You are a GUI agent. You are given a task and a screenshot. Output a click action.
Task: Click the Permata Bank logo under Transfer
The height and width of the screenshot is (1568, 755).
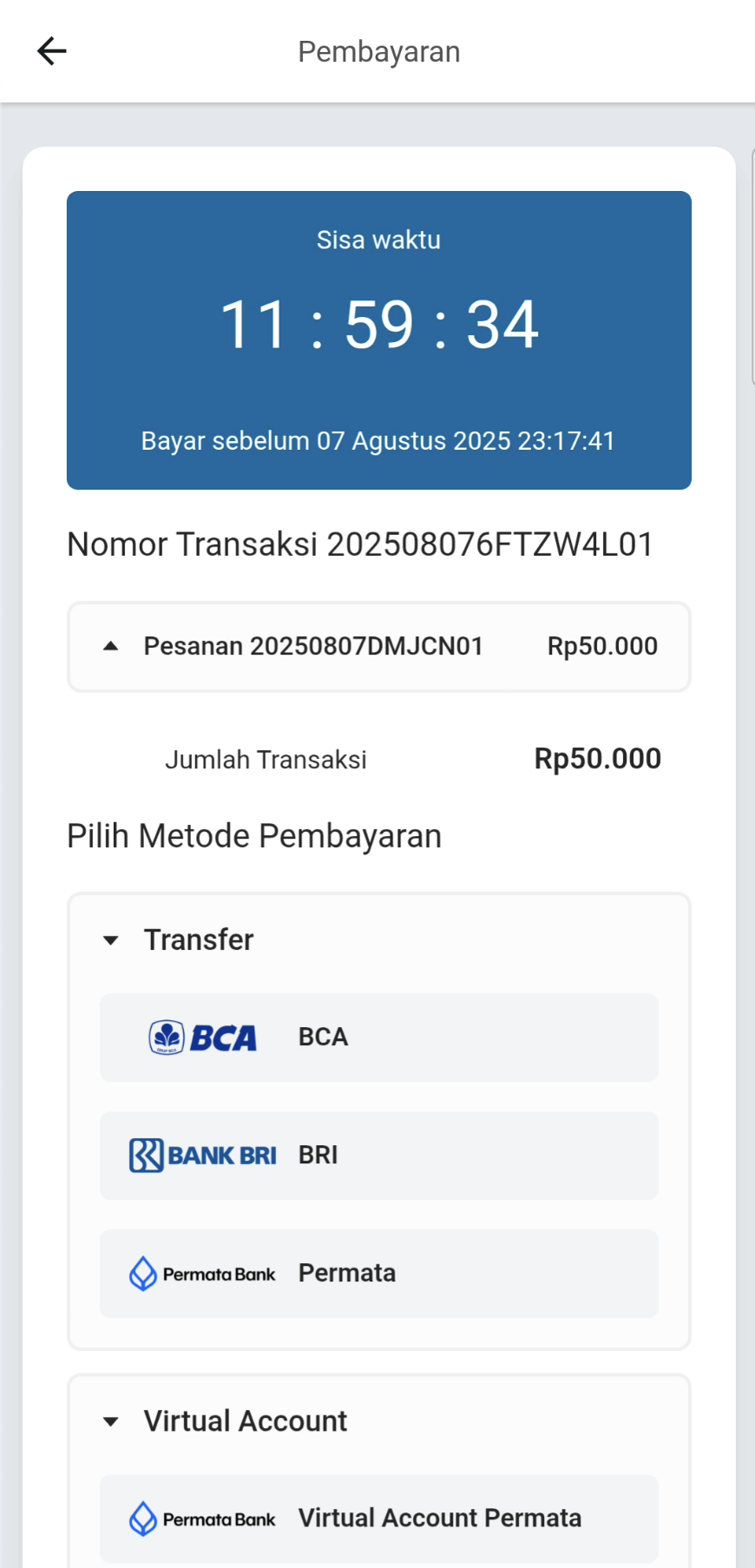coord(203,1274)
